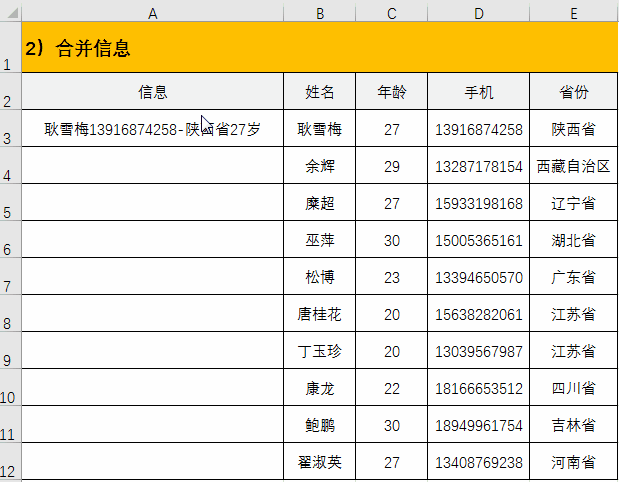This screenshot has height=482, width=619.
Task: Select empty info cell beside 鲍鹏
Action: [152, 424]
